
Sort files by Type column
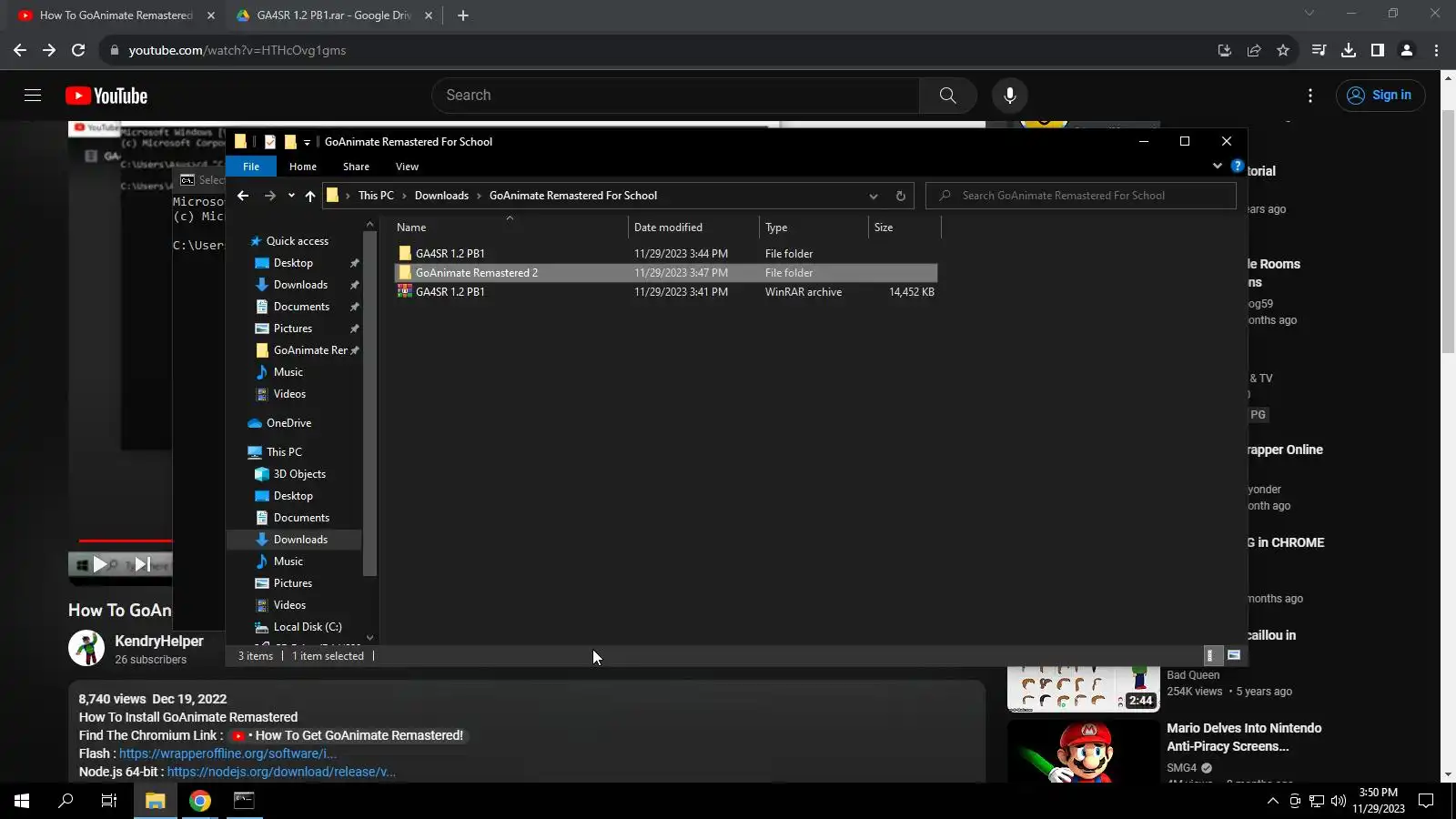coord(814,227)
